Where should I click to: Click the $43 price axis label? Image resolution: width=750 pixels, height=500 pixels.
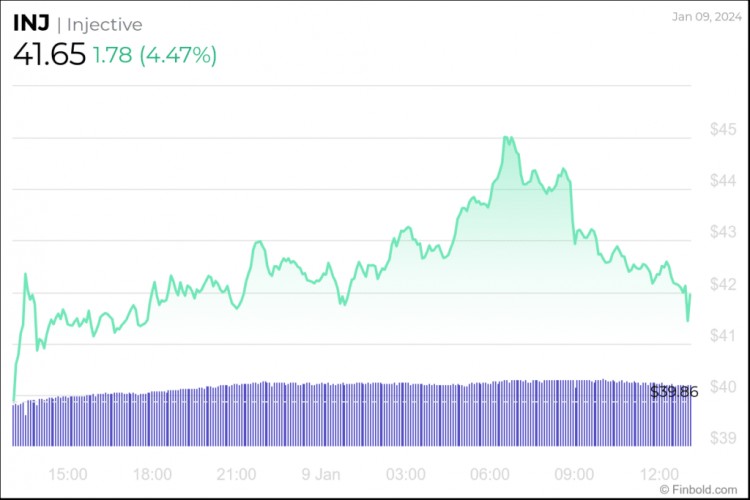[x=723, y=232]
